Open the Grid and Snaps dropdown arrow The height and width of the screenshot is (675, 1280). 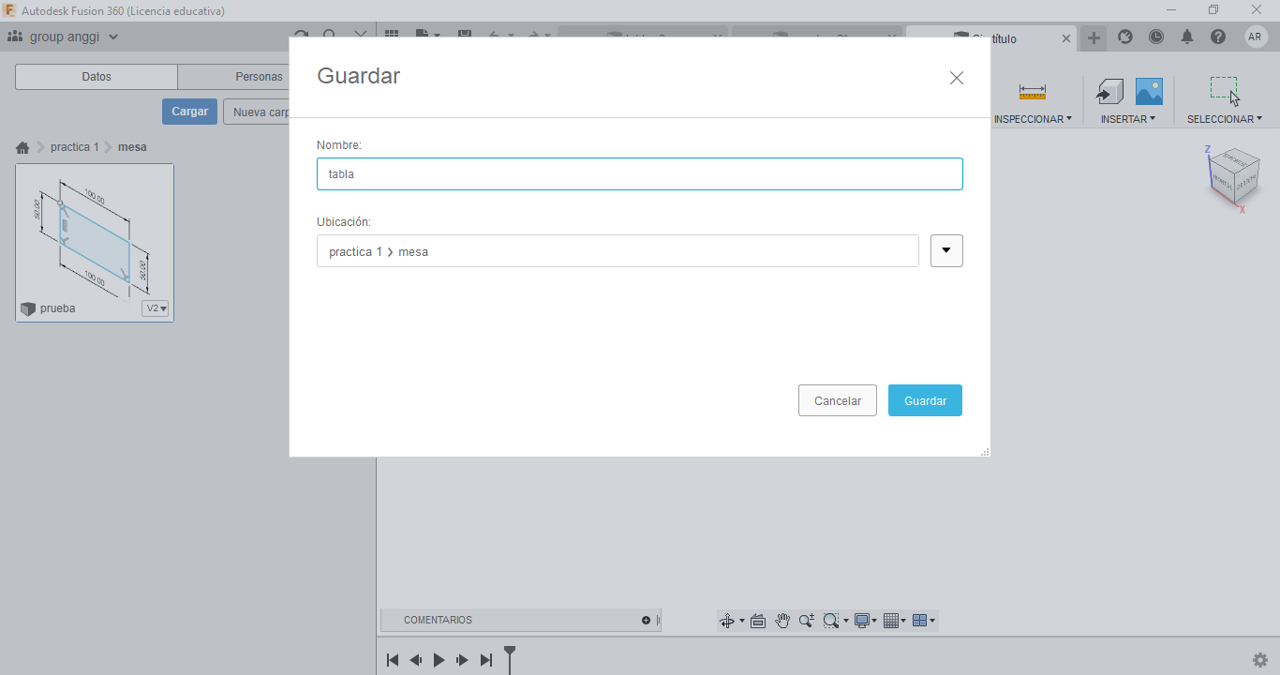(903, 621)
